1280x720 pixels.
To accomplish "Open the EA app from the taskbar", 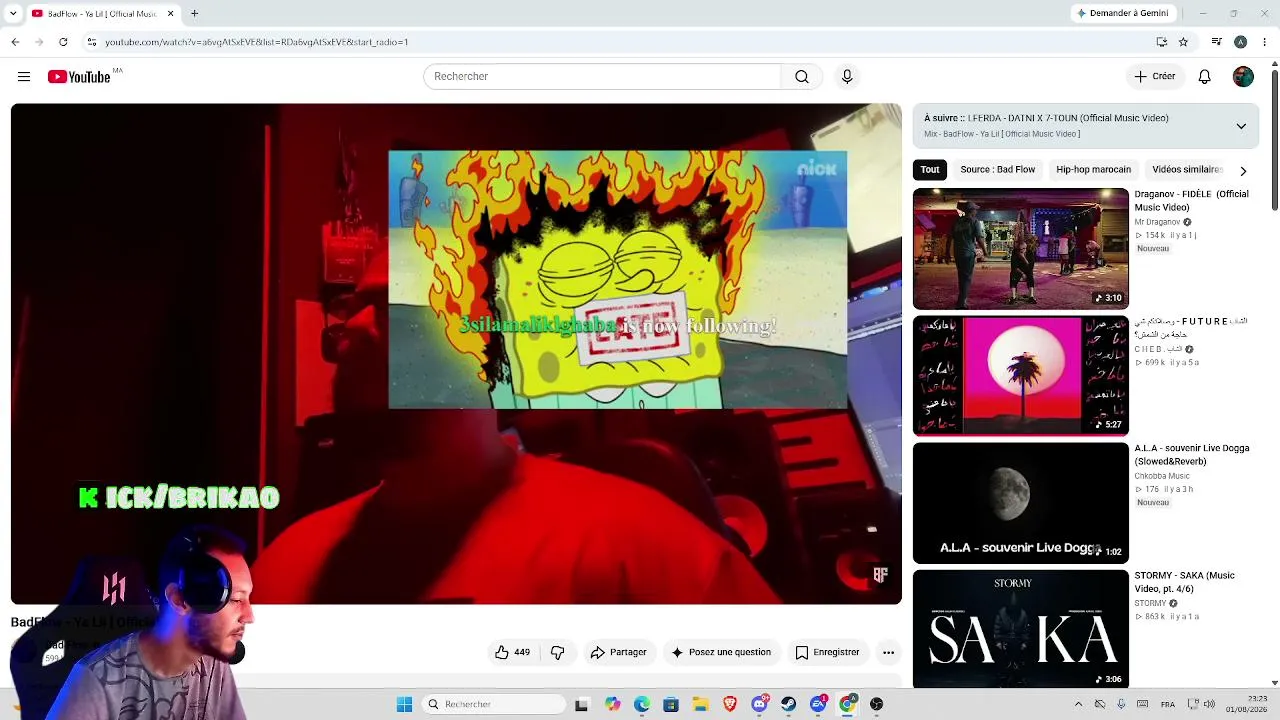I will (x=818, y=704).
